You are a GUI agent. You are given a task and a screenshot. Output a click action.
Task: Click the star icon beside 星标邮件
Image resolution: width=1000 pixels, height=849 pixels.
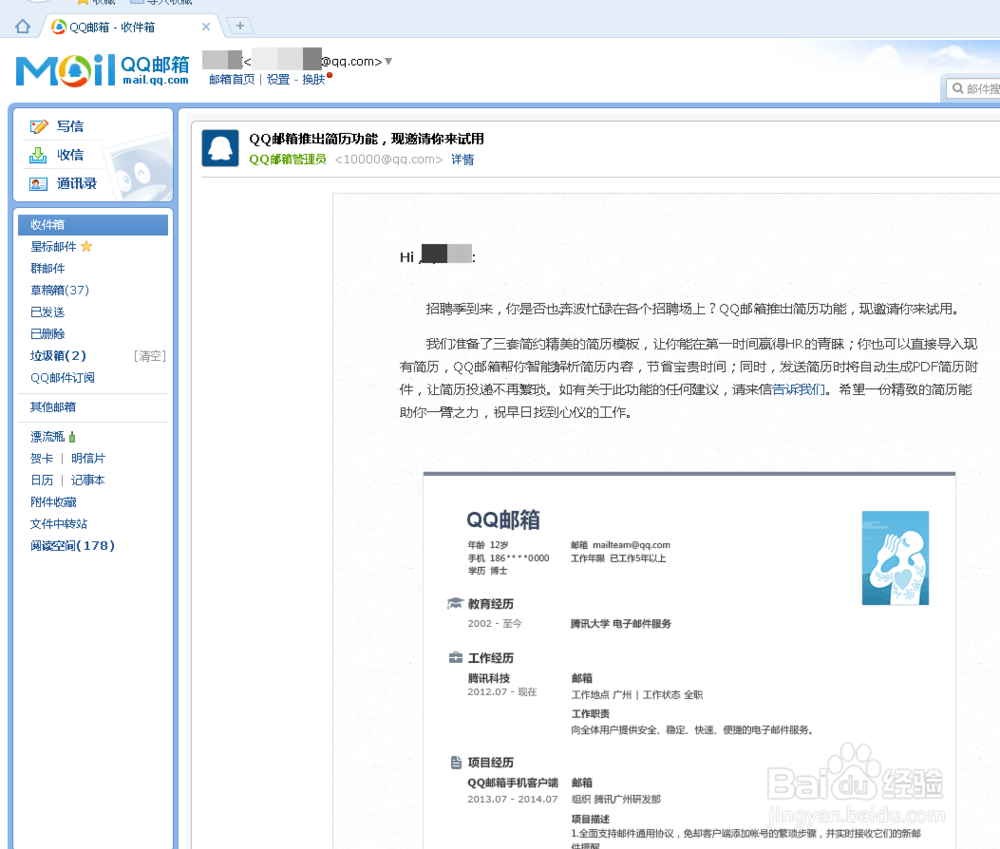pyautogui.click(x=86, y=246)
